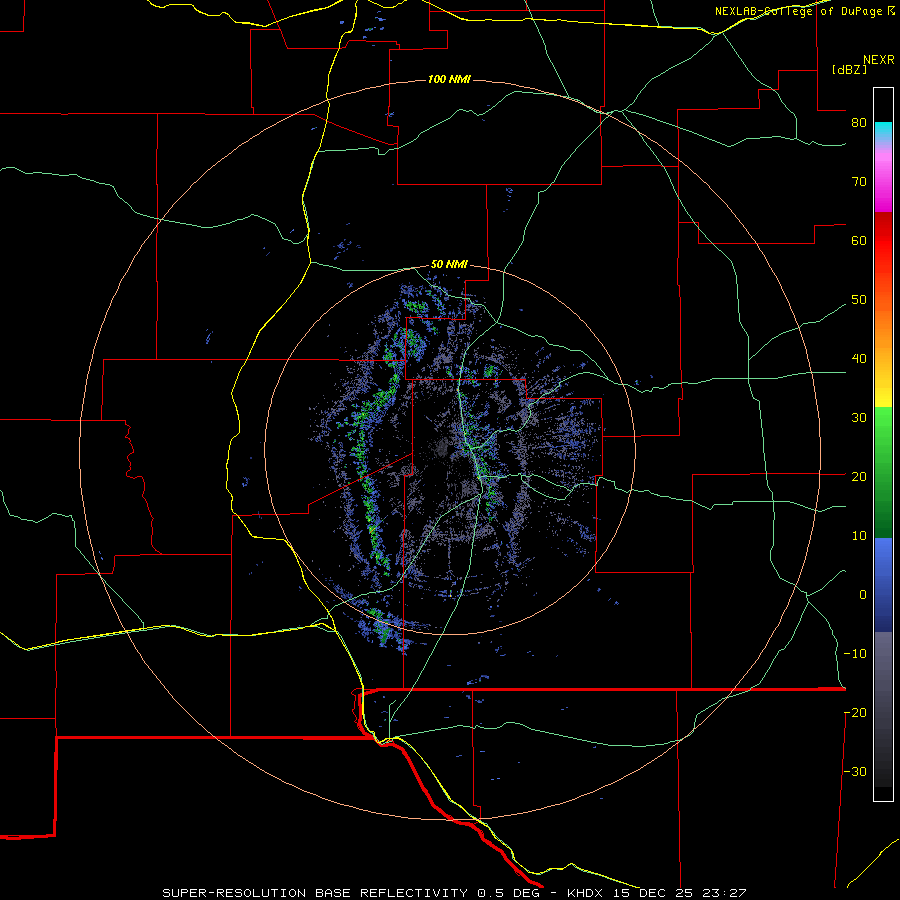The width and height of the screenshot is (900, 900).
Task: Click the 10 dBZ scale value
Action: pos(859,536)
